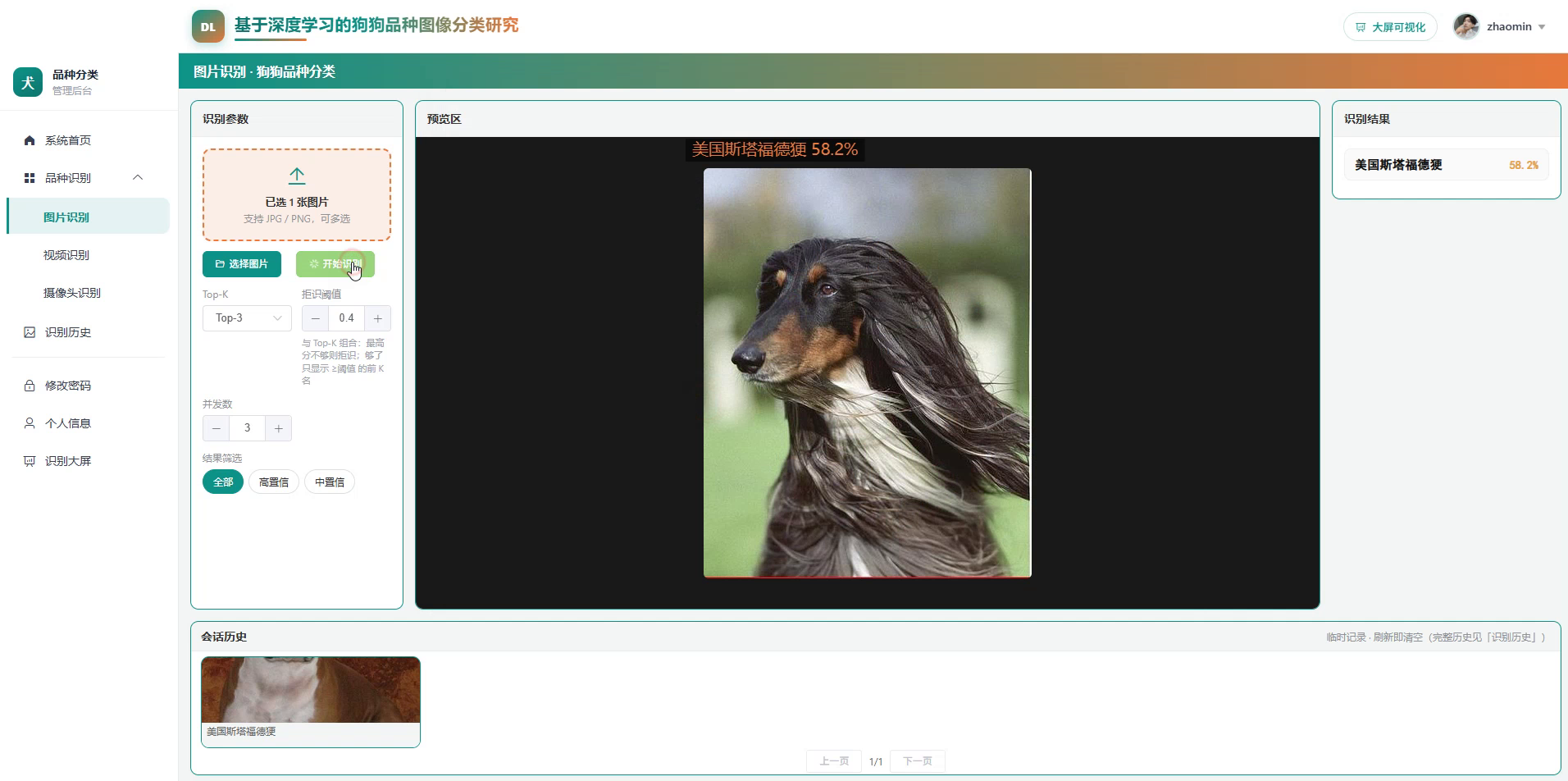Screen dimensions: 1568x781
Task: Click the lock icon beside 修改密码
Action: click(30, 386)
